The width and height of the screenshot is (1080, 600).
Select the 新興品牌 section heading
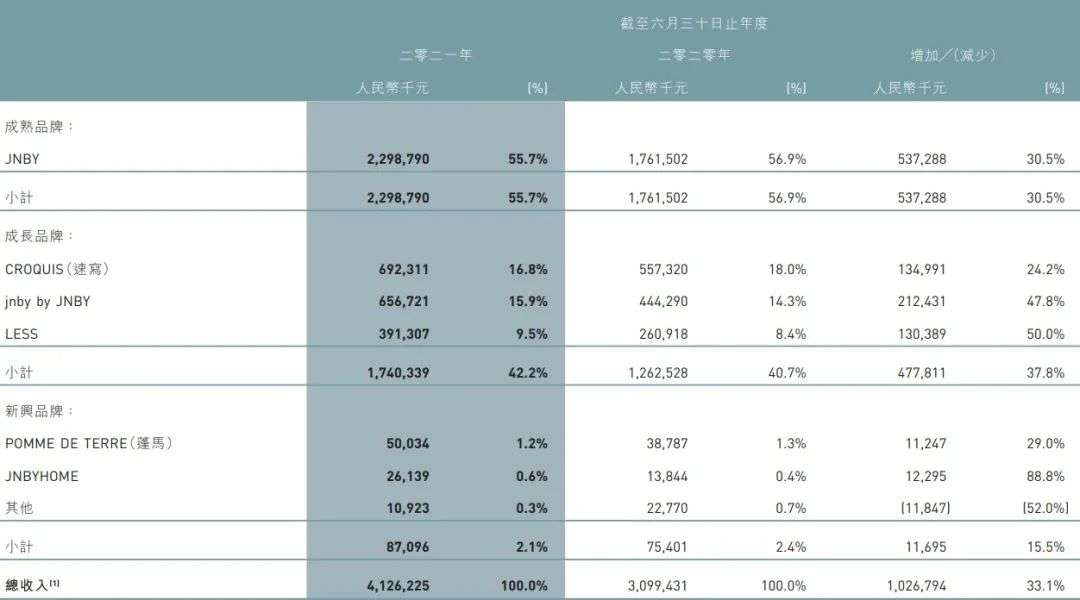coord(40,411)
